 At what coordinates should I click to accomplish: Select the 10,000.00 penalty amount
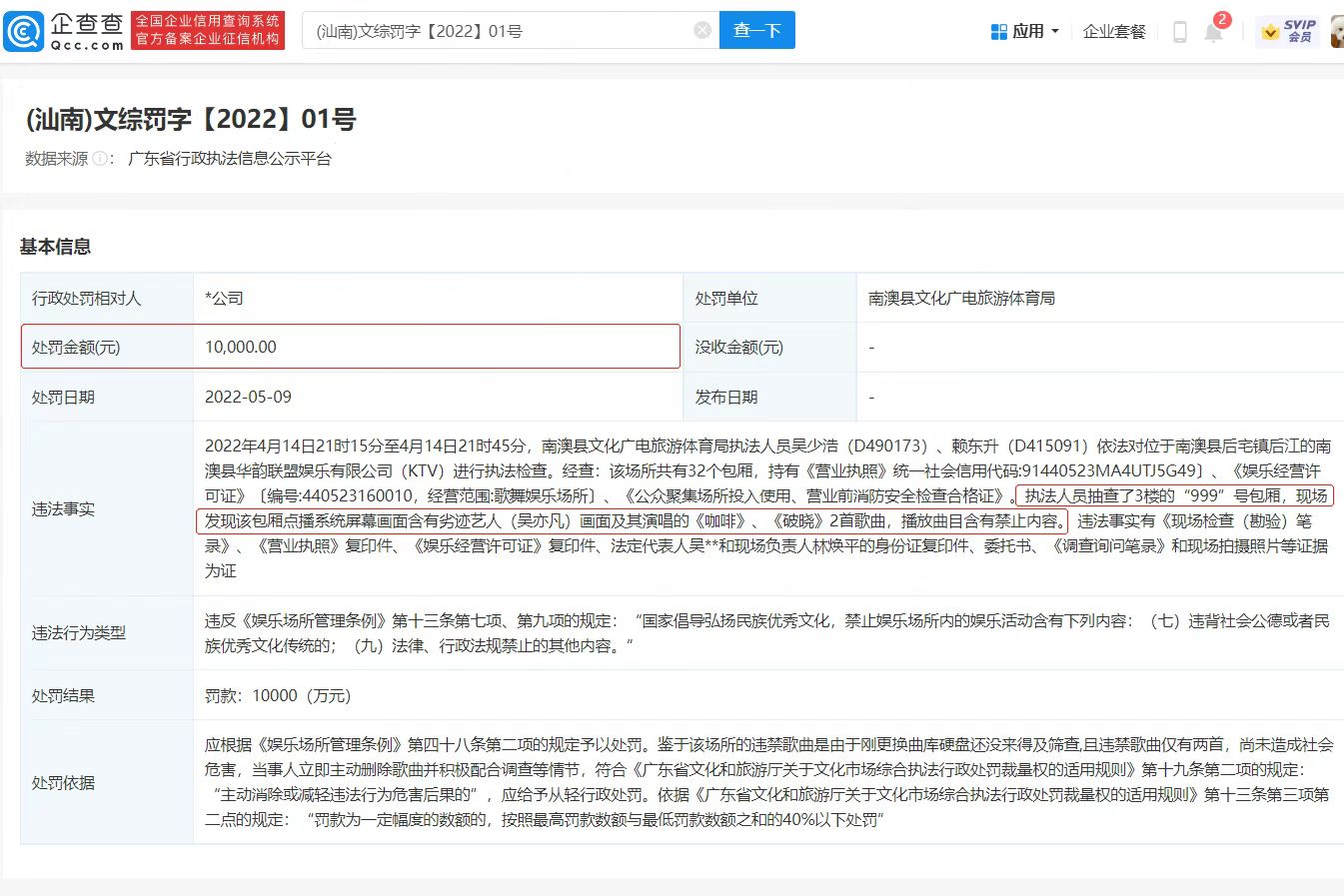(241, 348)
